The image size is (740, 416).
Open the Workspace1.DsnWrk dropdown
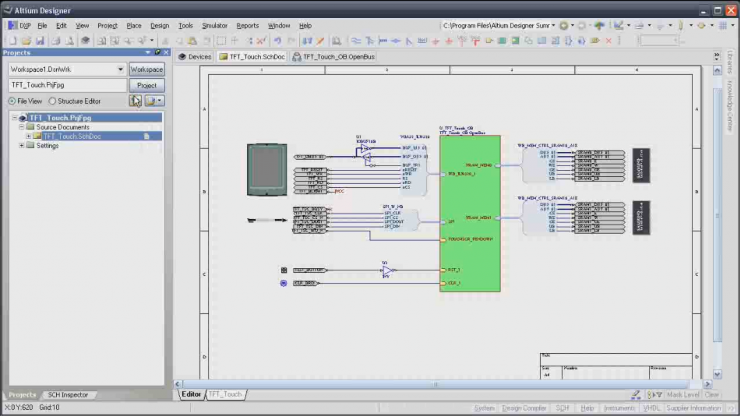click(121, 70)
